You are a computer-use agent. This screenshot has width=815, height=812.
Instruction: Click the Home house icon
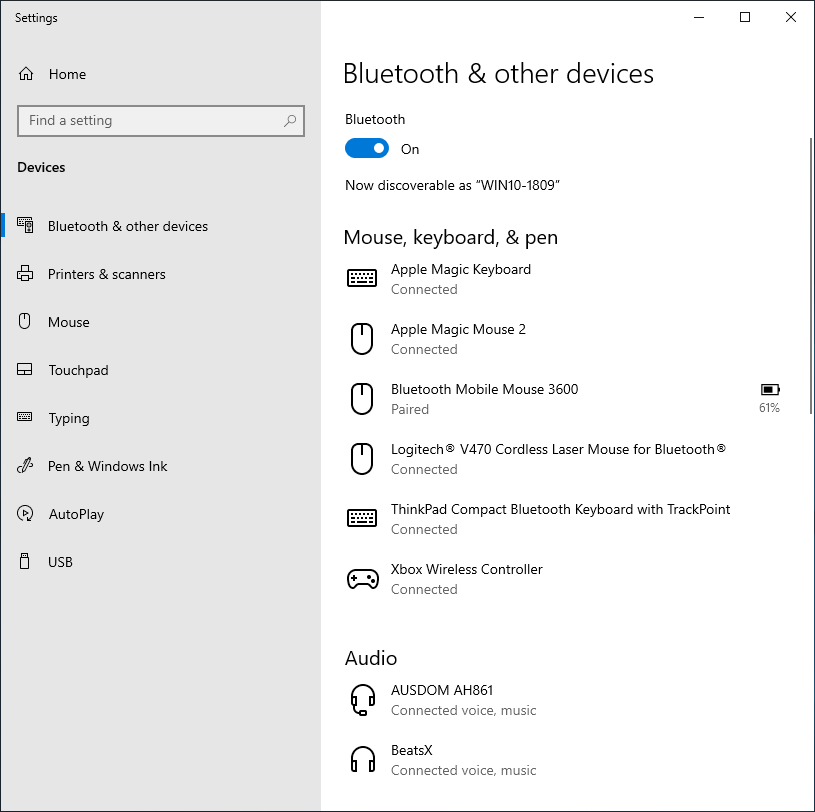coord(26,74)
